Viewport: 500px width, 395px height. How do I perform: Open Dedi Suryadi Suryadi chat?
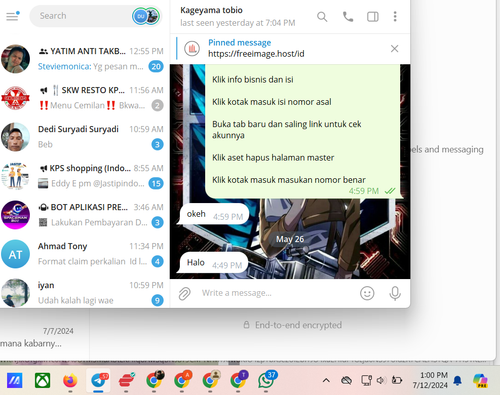point(85,137)
